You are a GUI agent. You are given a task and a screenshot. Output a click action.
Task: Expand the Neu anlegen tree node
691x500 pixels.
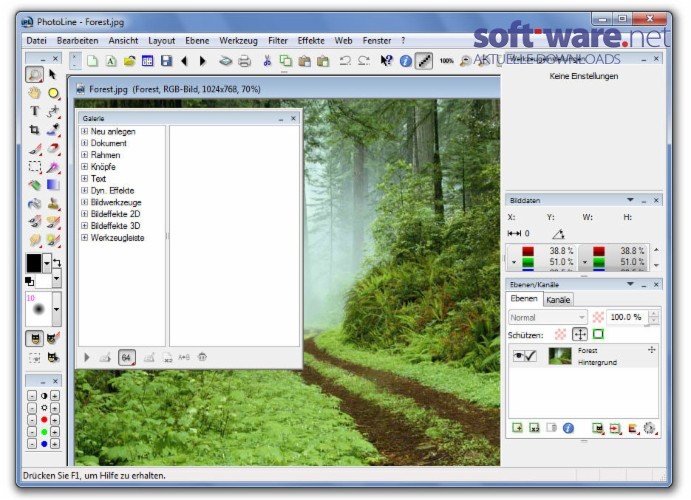point(84,131)
